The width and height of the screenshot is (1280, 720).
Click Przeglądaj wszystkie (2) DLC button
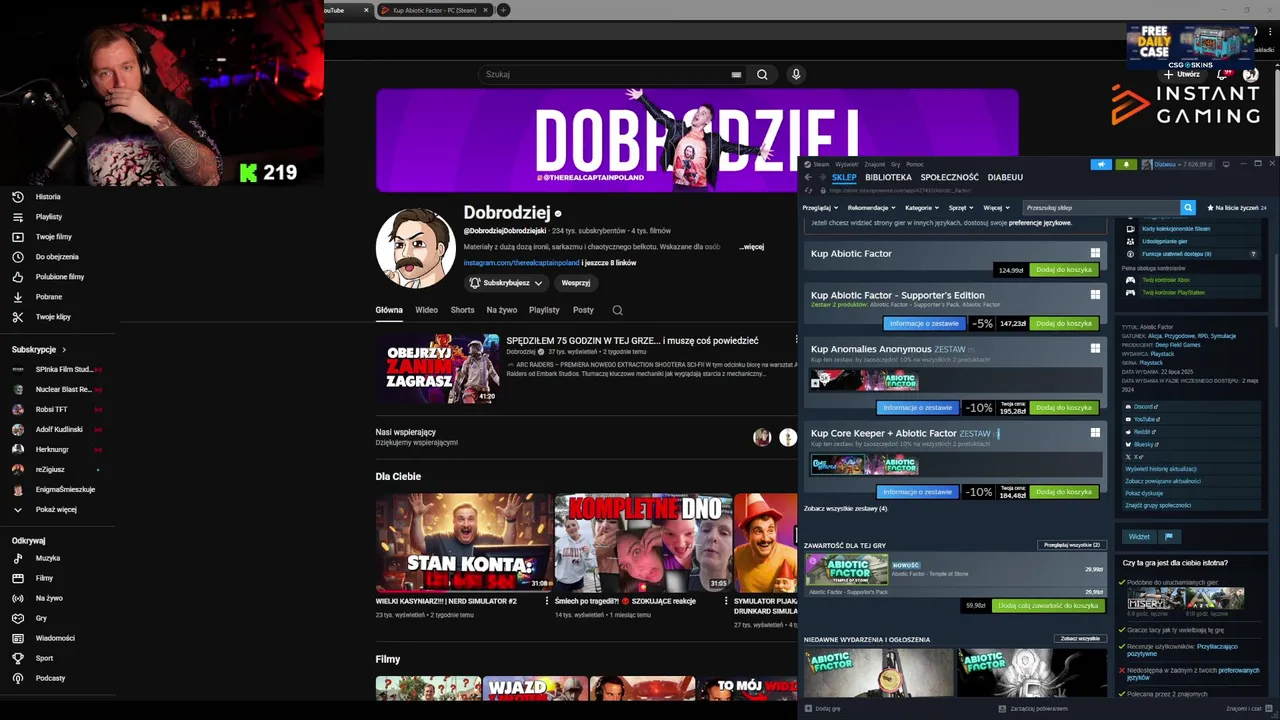(x=1071, y=545)
